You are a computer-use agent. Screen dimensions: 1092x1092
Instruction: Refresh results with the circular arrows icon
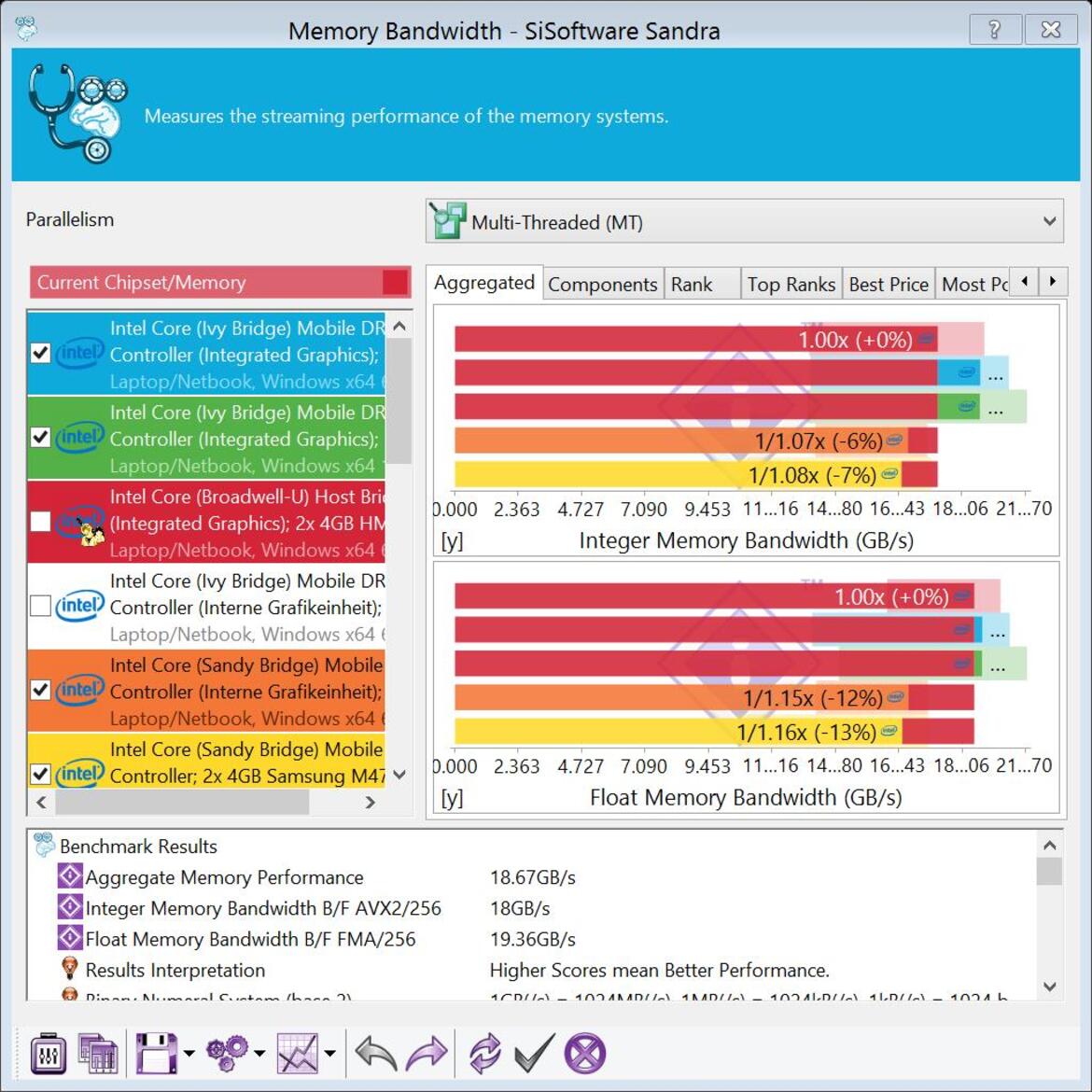coord(484,1053)
